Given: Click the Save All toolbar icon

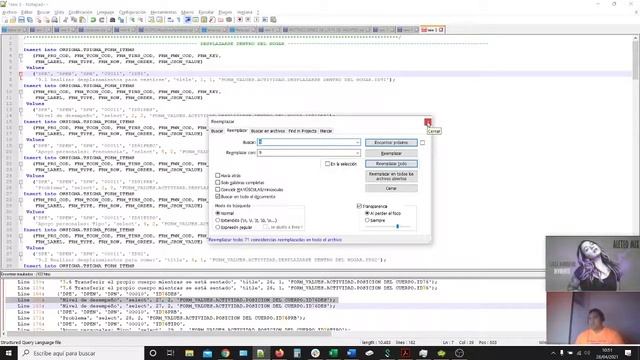Looking at the screenshot, I should pos(30,20).
